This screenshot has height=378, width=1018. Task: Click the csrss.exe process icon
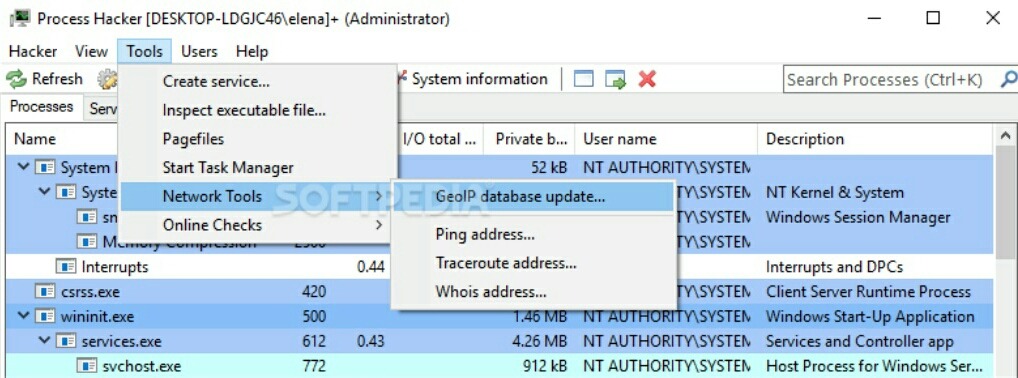[x=44, y=292]
